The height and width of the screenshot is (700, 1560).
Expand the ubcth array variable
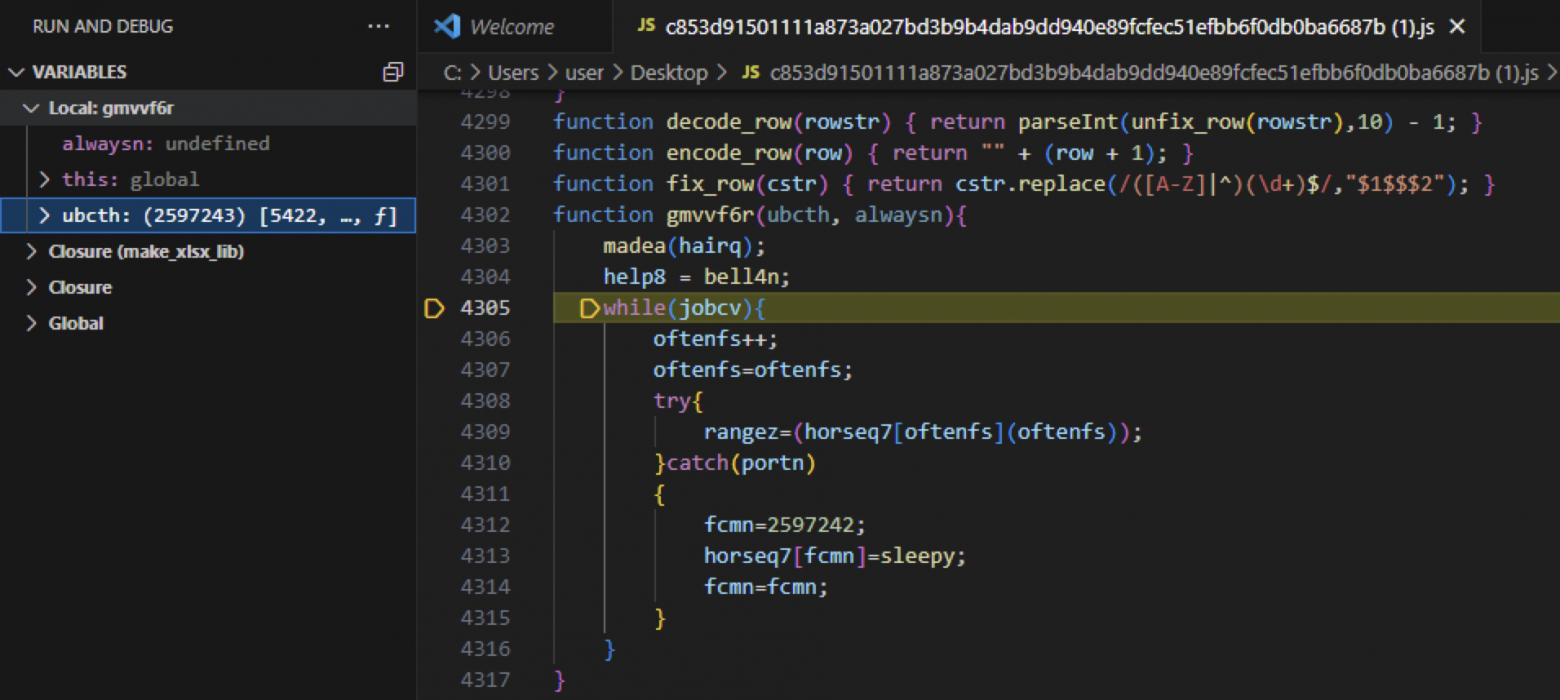[44, 214]
